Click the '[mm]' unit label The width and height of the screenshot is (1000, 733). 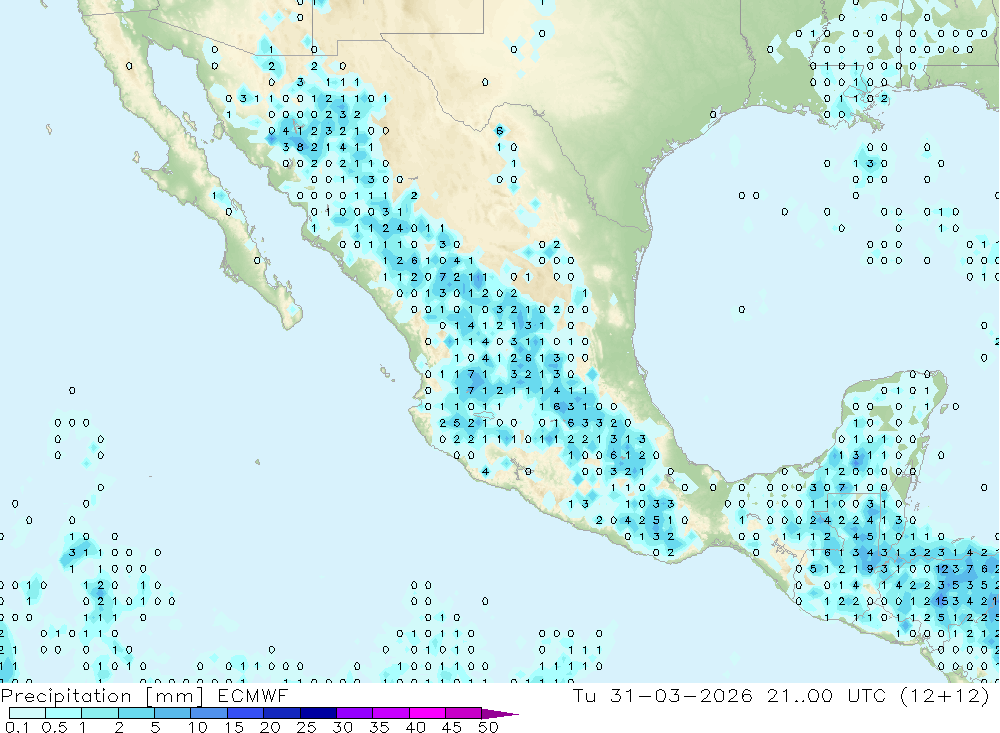click(175, 696)
